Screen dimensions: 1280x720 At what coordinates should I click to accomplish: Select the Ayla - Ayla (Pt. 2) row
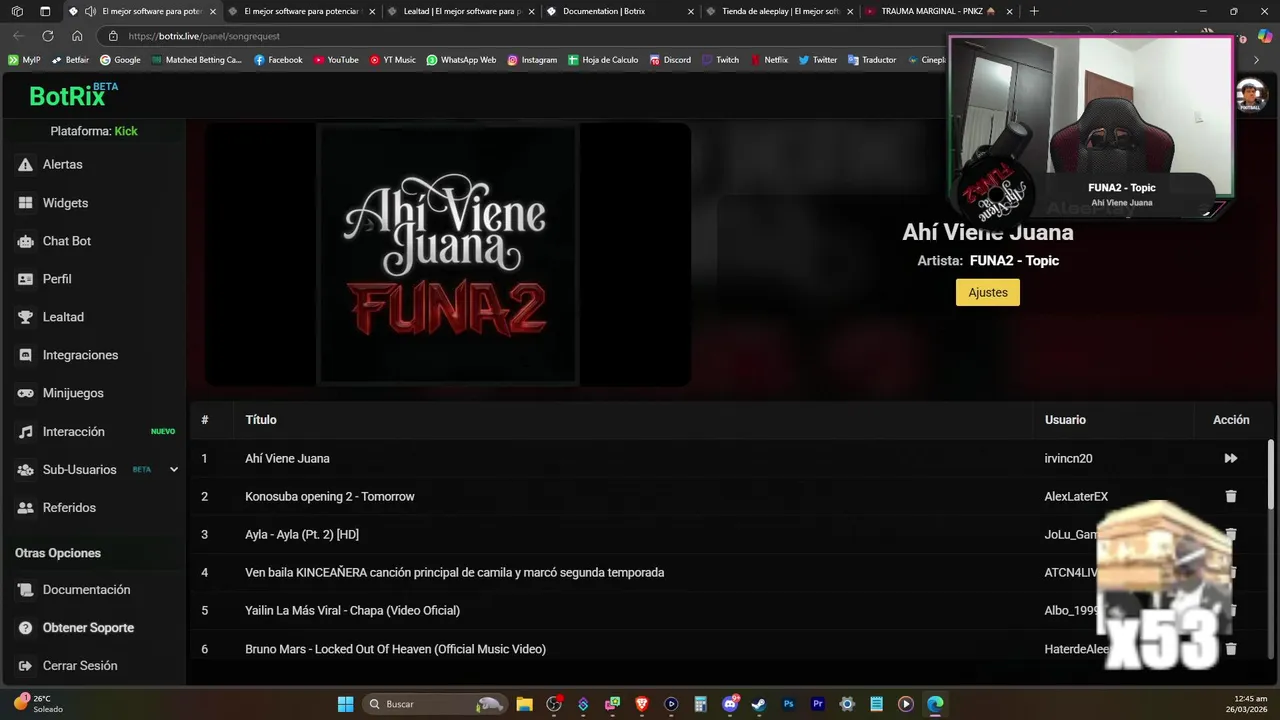tap(729, 534)
